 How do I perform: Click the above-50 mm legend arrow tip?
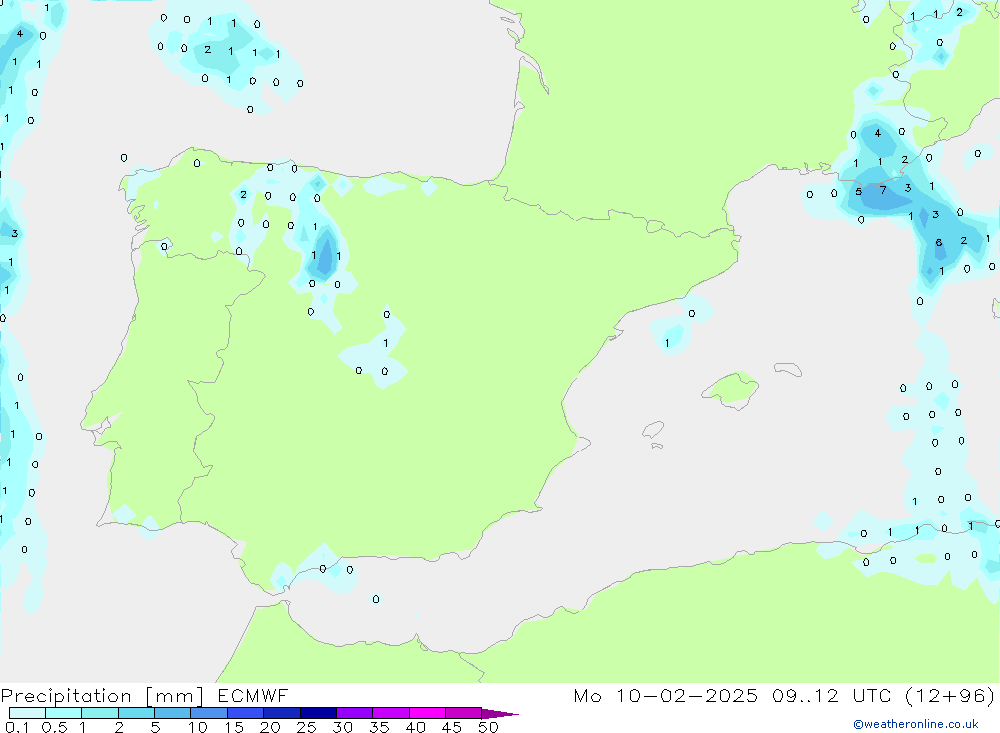click(500, 713)
